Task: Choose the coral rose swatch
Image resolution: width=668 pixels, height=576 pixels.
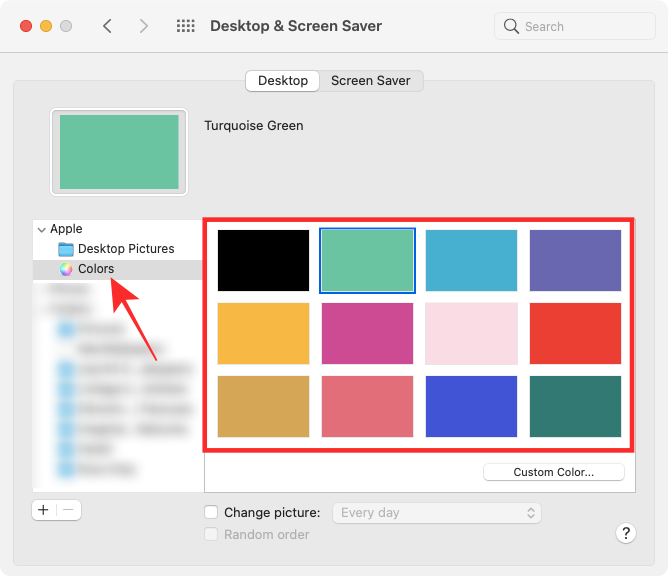Action: coord(367,406)
